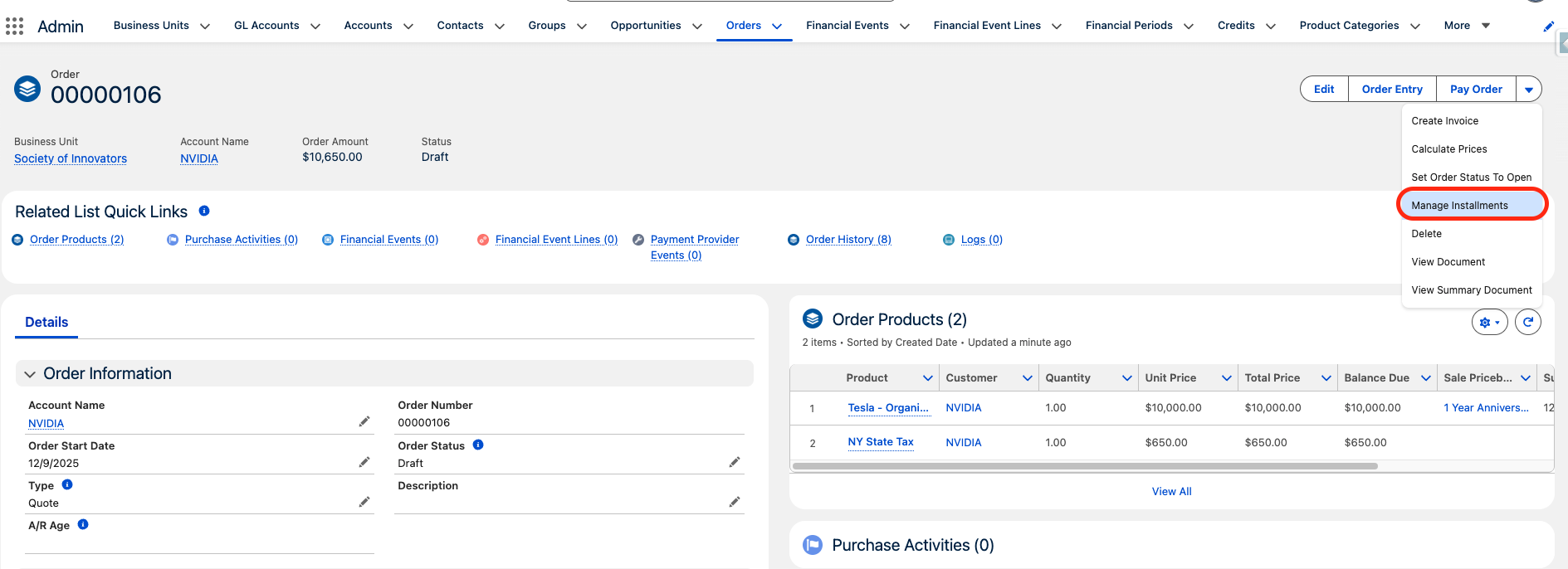Screen dimensions: 1568x569
Task: Click the Purchase Activities quick link icon
Action: coord(173,240)
